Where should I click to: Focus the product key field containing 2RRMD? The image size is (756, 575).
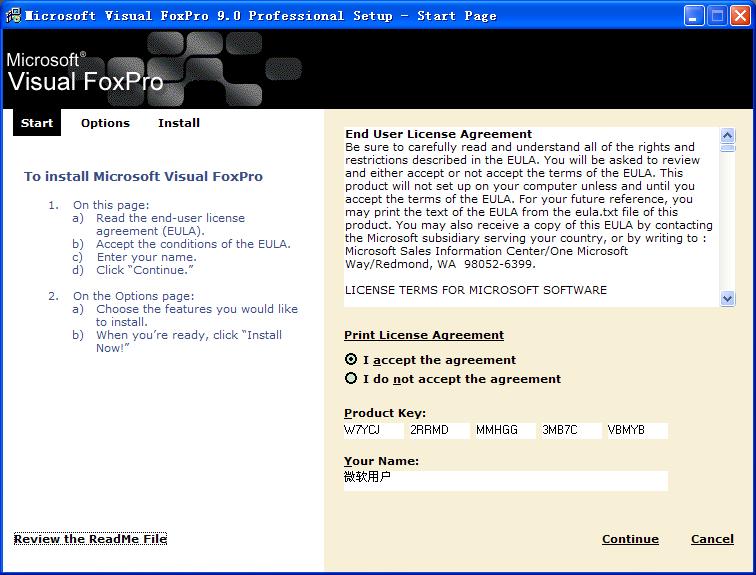[439, 430]
